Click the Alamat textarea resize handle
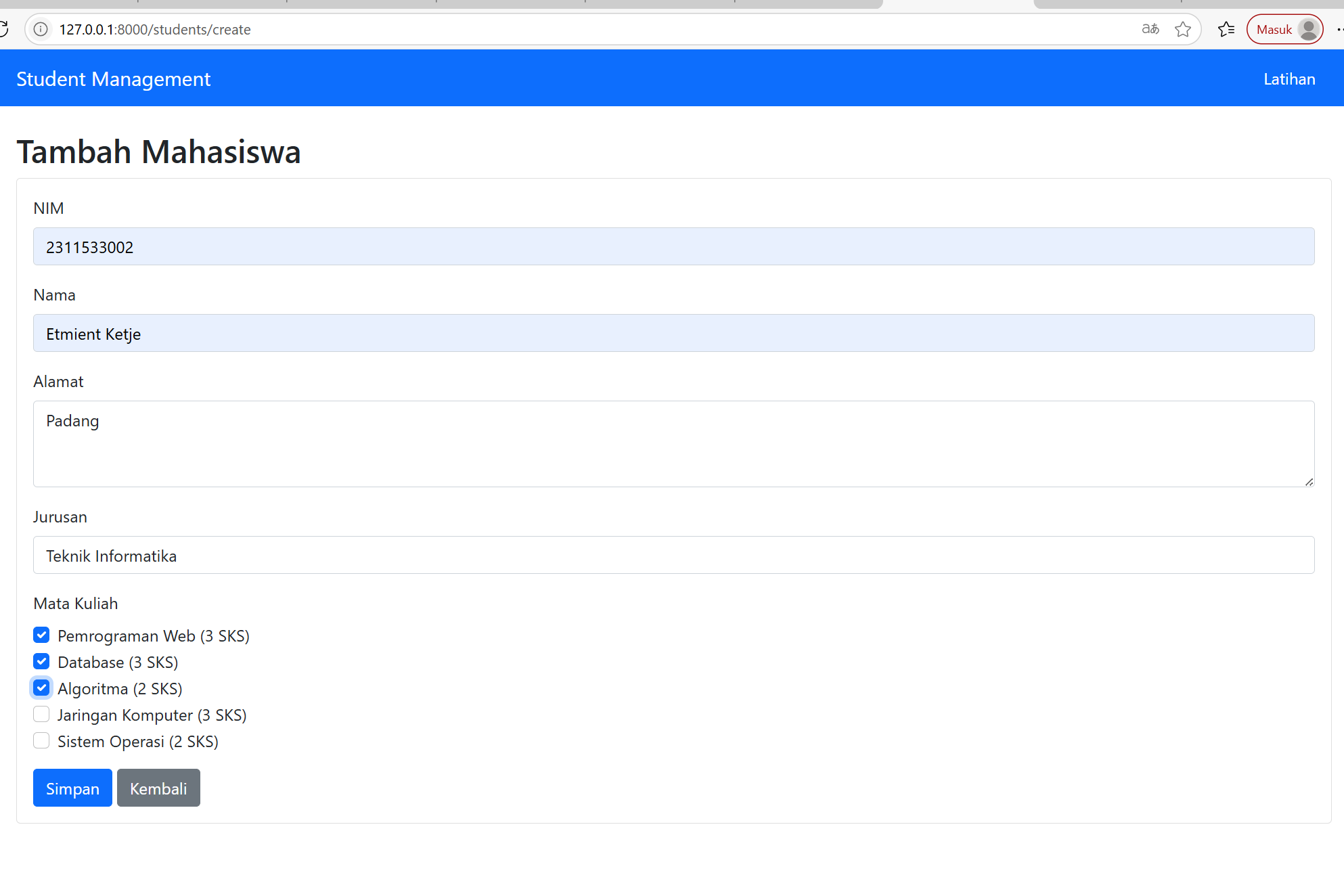 (1309, 482)
